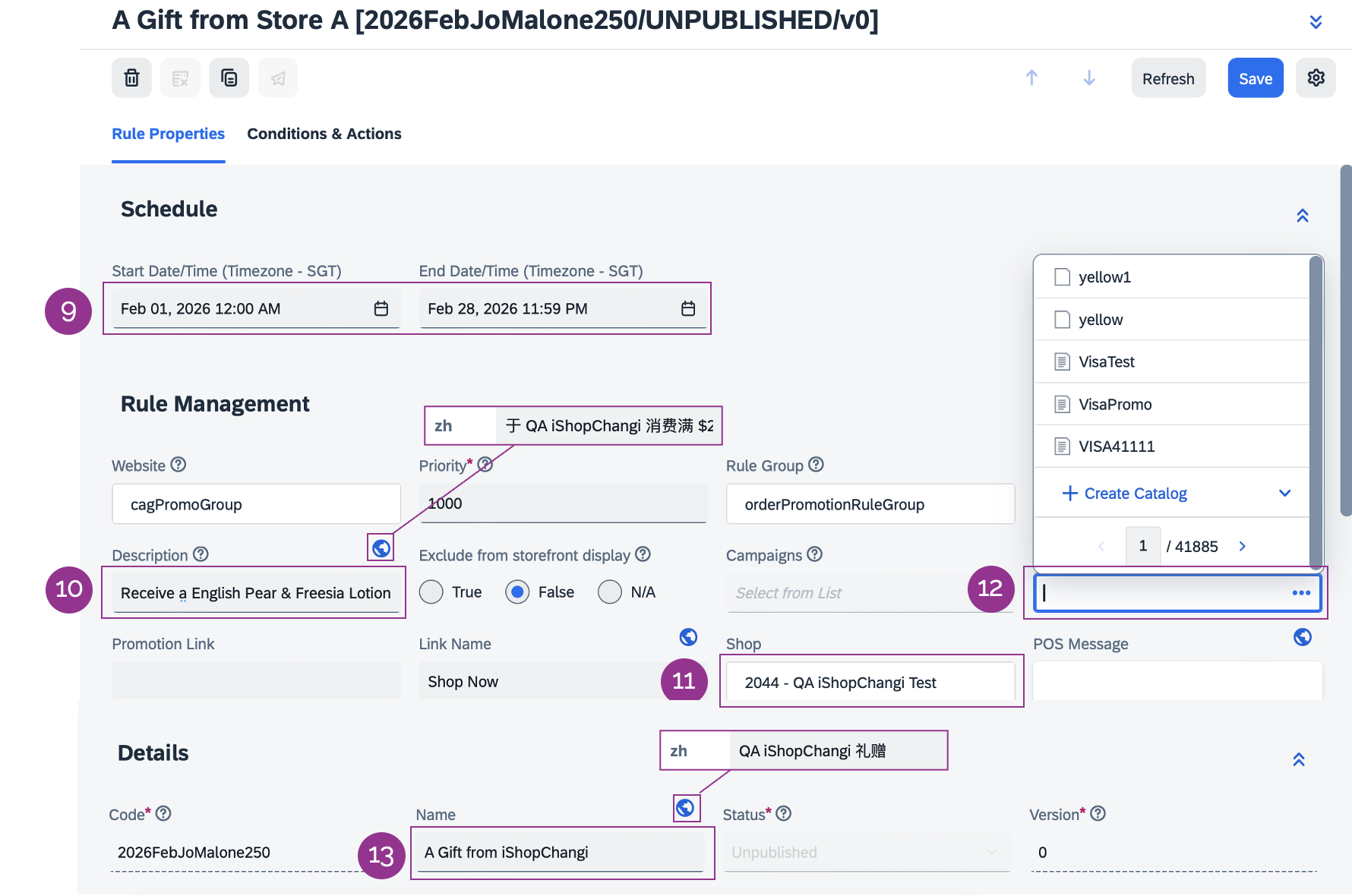Select the Rule Properties tab
The width and height of the screenshot is (1352, 896).
coord(168,134)
